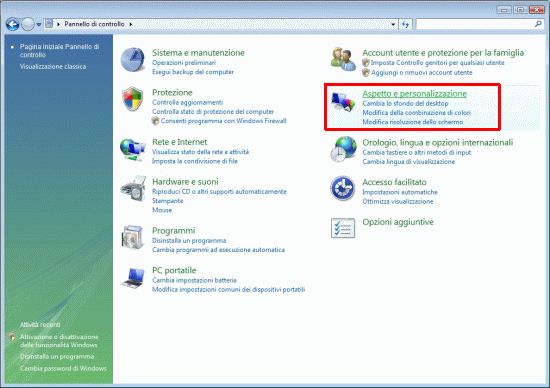This screenshot has height=388, width=550.
Task: Open PC portatile heading
Action: (x=174, y=270)
